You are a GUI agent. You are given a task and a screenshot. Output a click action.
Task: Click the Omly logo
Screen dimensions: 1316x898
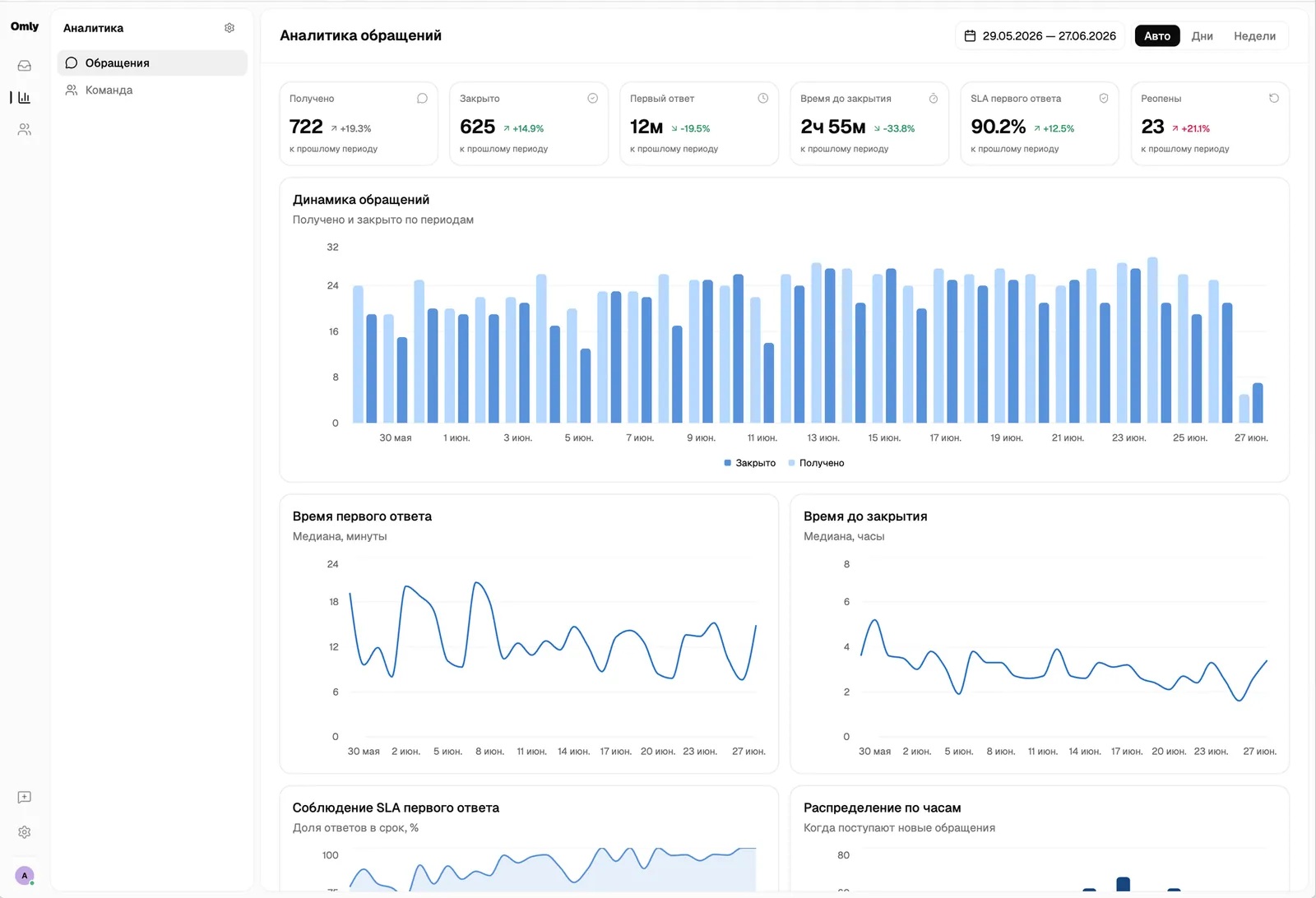pos(25,26)
